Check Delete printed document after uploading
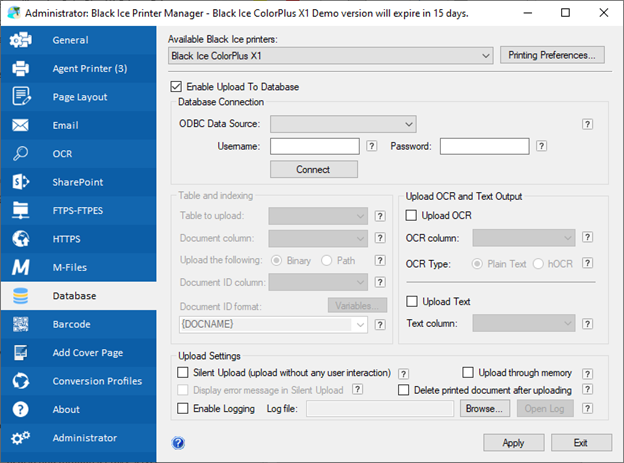Image resolution: width=624 pixels, height=463 pixels. coord(404,390)
